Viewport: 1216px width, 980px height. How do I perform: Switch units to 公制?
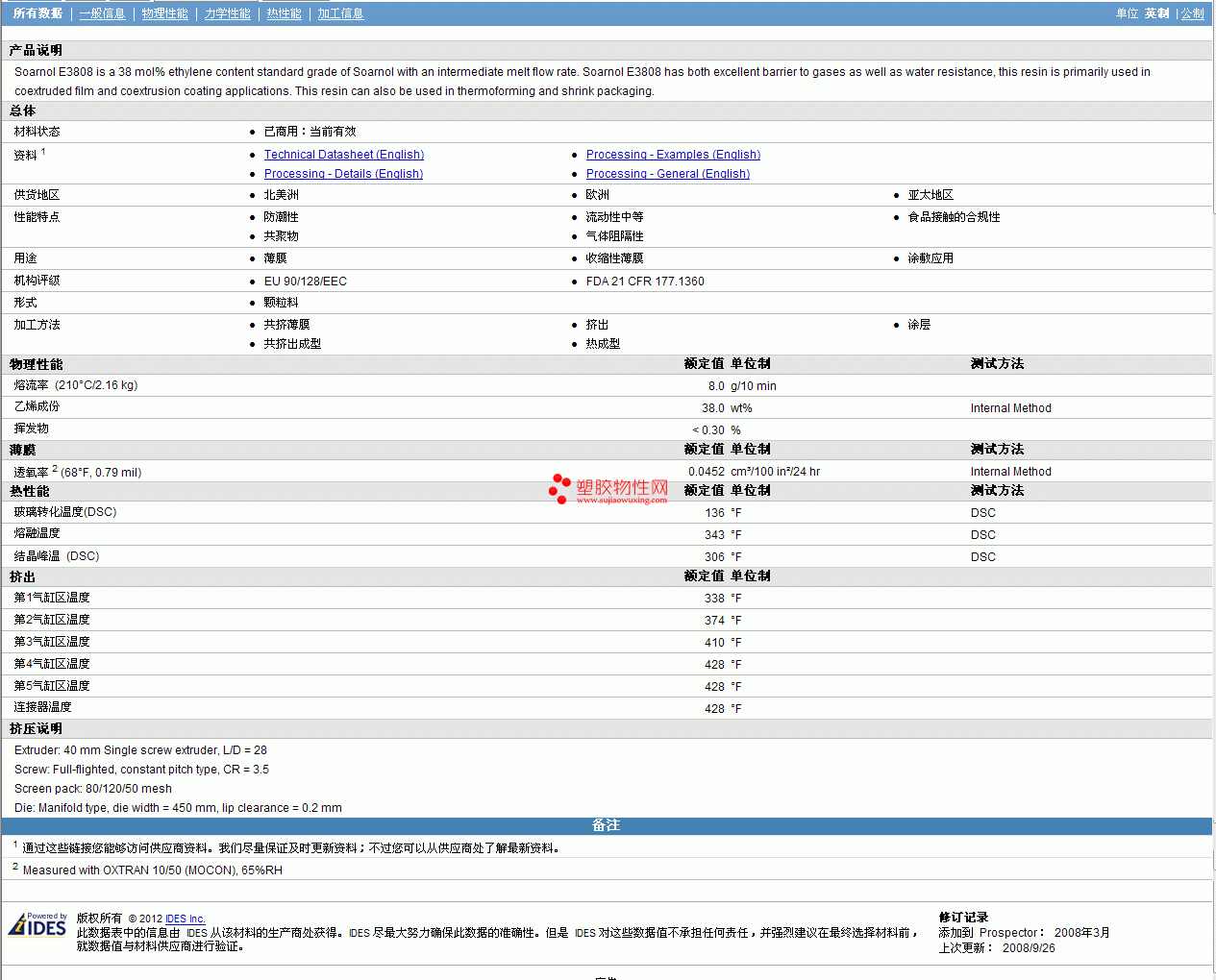[x=1192, y=13]
